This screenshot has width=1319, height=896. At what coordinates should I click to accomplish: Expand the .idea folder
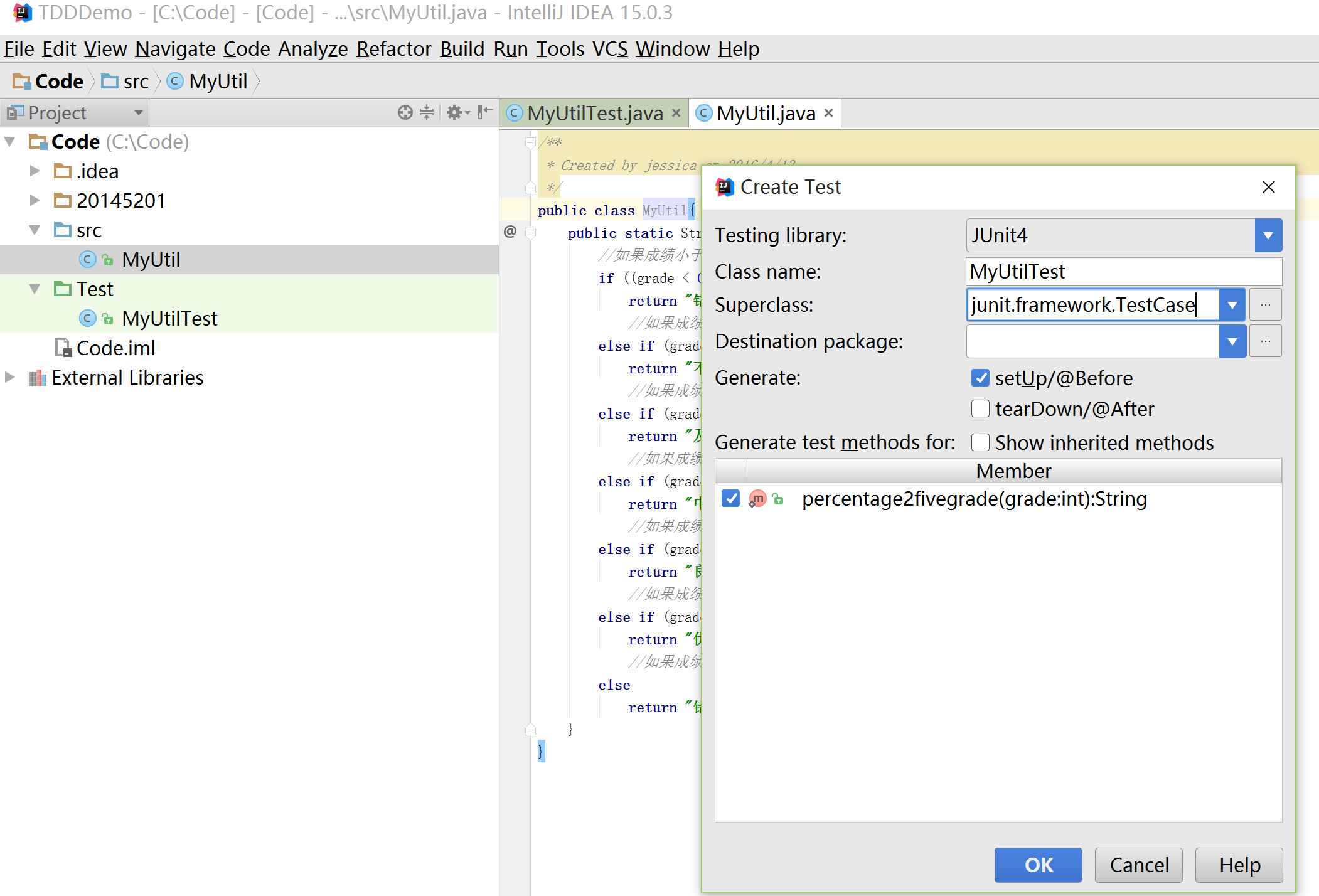(35, 171)
